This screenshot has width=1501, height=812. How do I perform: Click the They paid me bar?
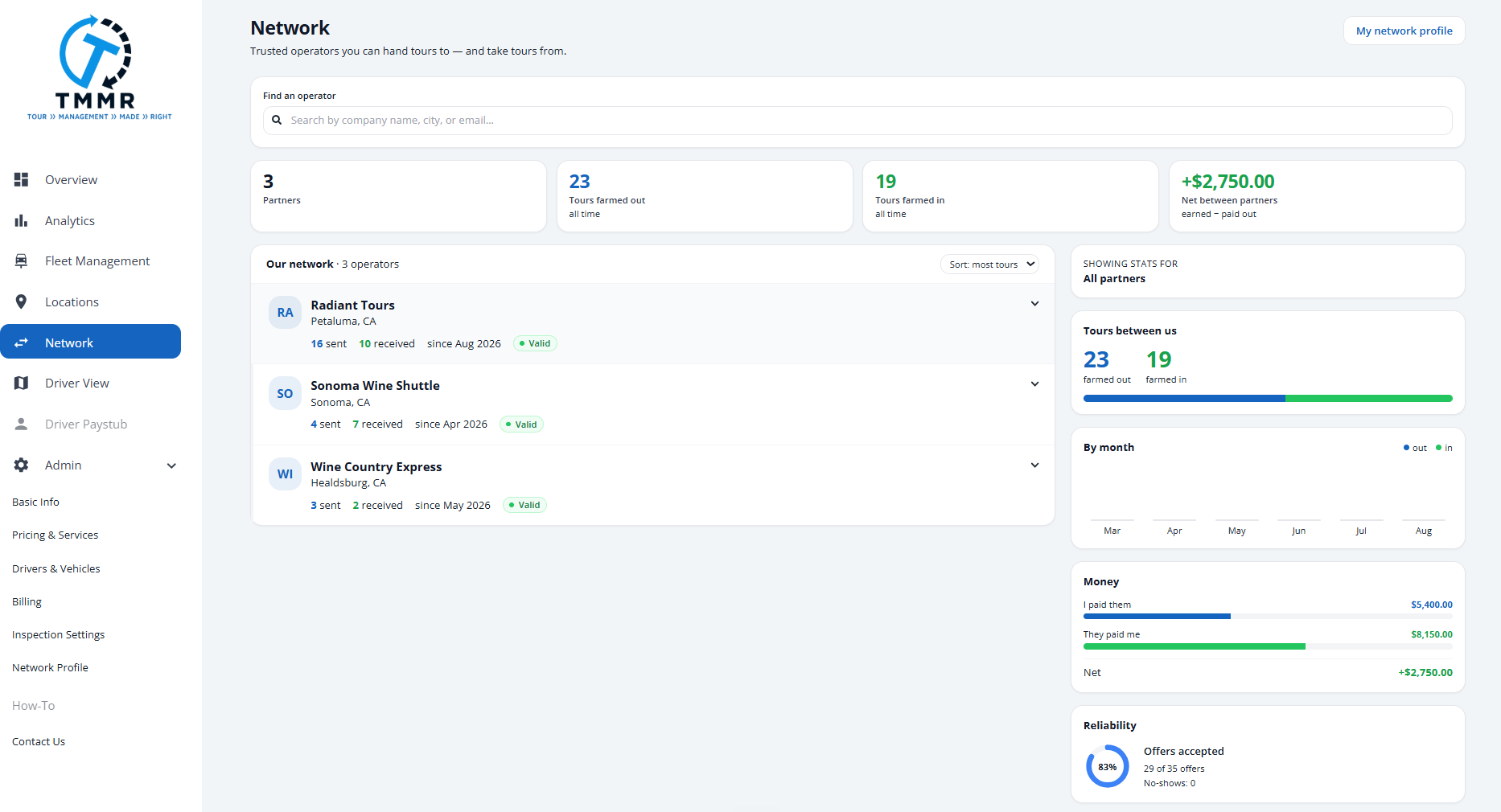pos(1268,646)
